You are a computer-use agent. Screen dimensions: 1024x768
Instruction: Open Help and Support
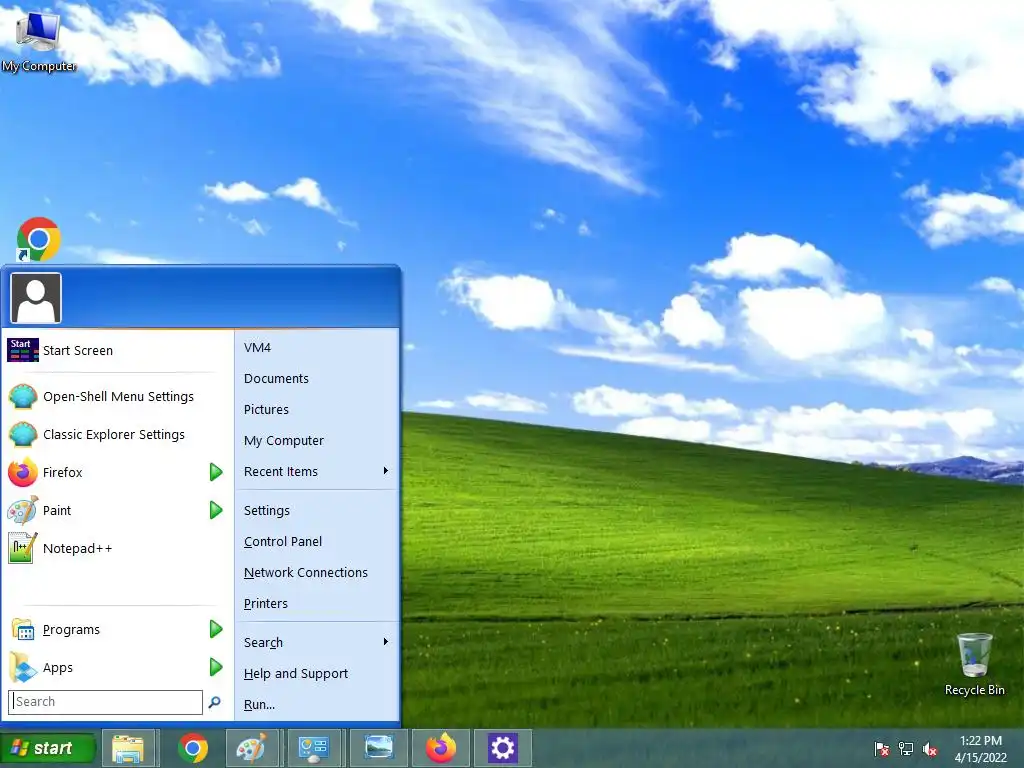[295, 673]
